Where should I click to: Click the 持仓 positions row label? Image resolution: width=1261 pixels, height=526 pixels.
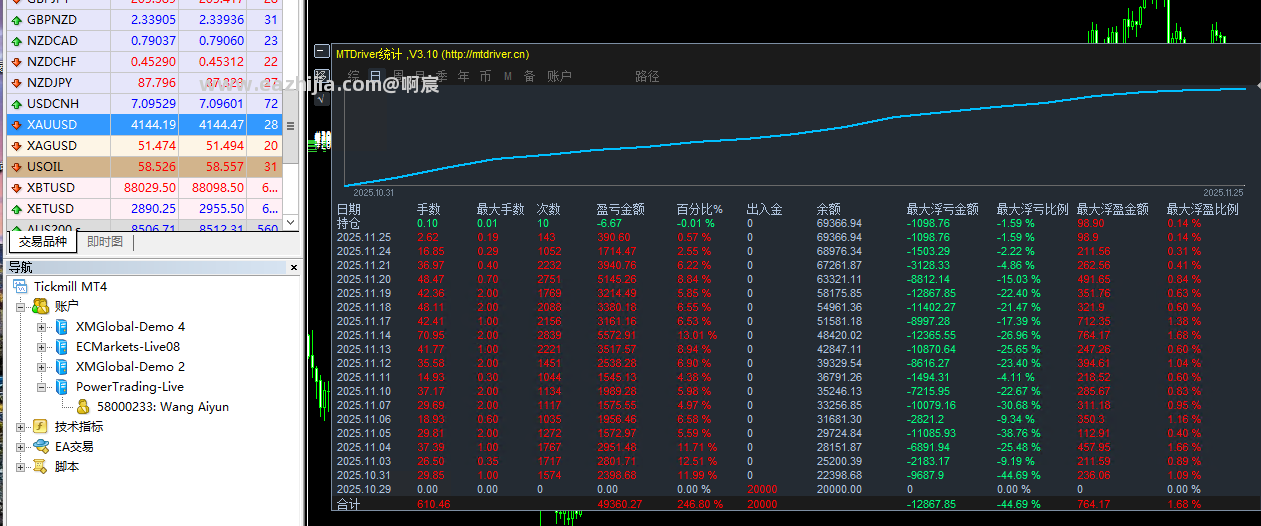pos(349,224)
